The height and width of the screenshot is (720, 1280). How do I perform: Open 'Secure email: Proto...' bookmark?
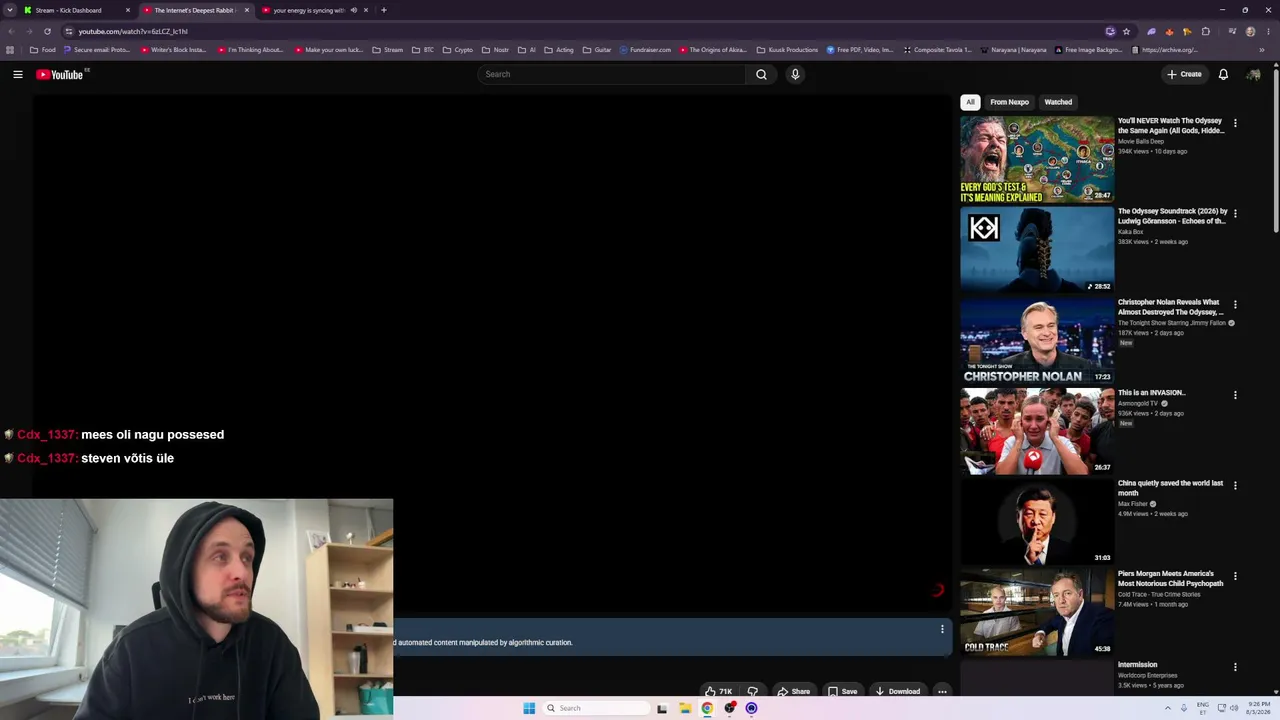click(96, 50)
